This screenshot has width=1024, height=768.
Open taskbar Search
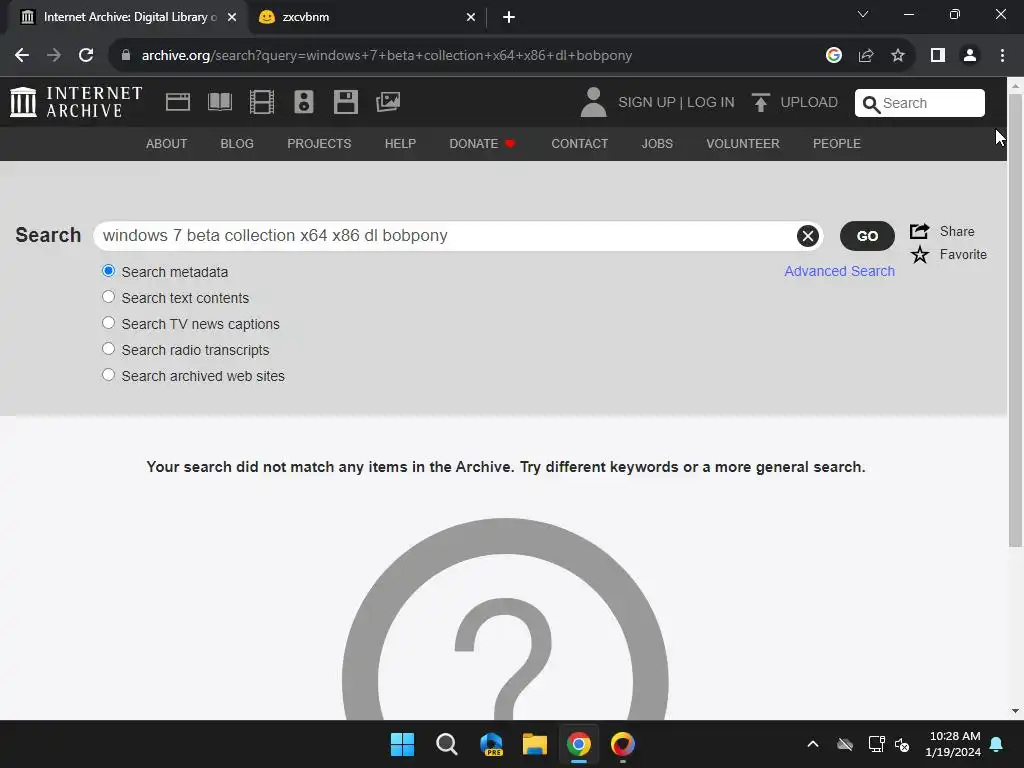[447, 744]
